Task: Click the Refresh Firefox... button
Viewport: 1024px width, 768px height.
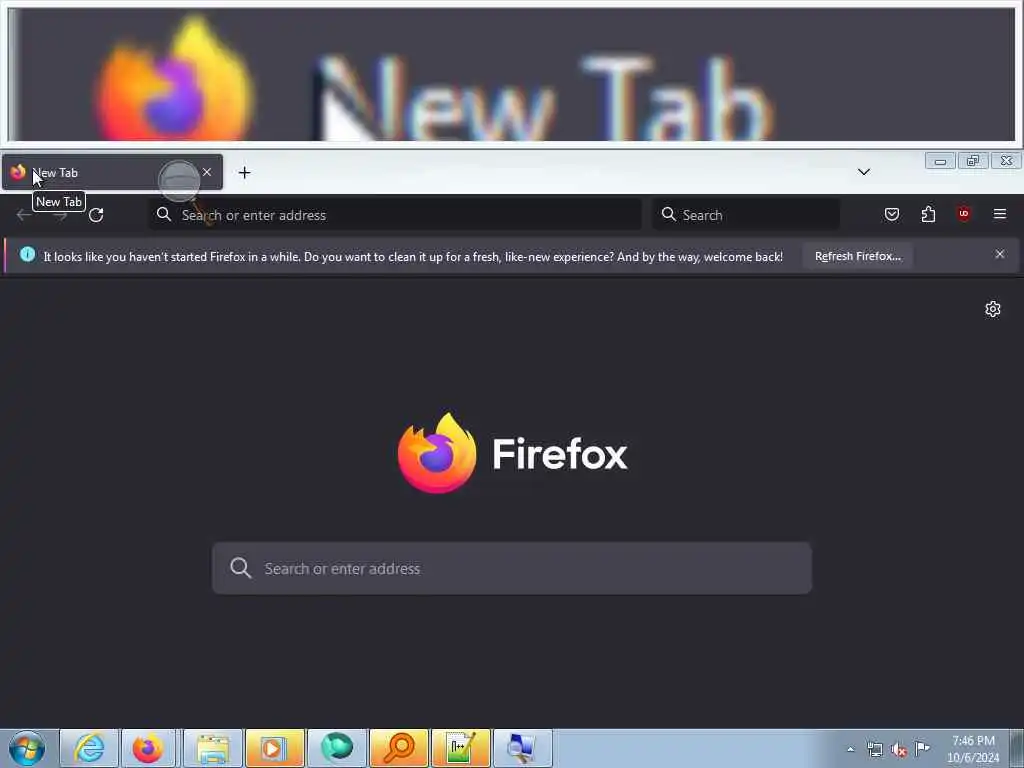Action: click(x=857, y=256)
